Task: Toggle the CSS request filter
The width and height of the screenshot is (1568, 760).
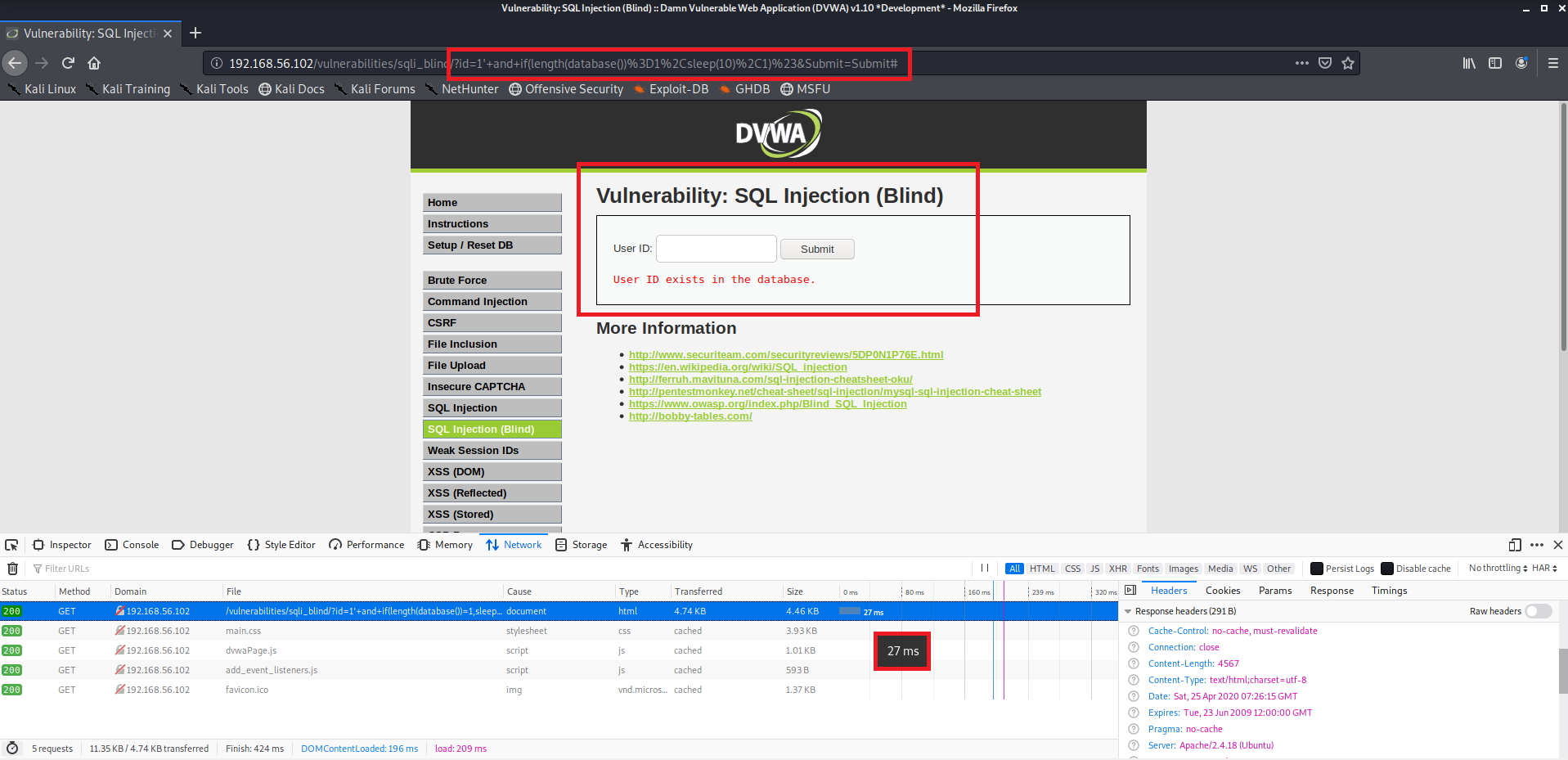Action: 1073,569
